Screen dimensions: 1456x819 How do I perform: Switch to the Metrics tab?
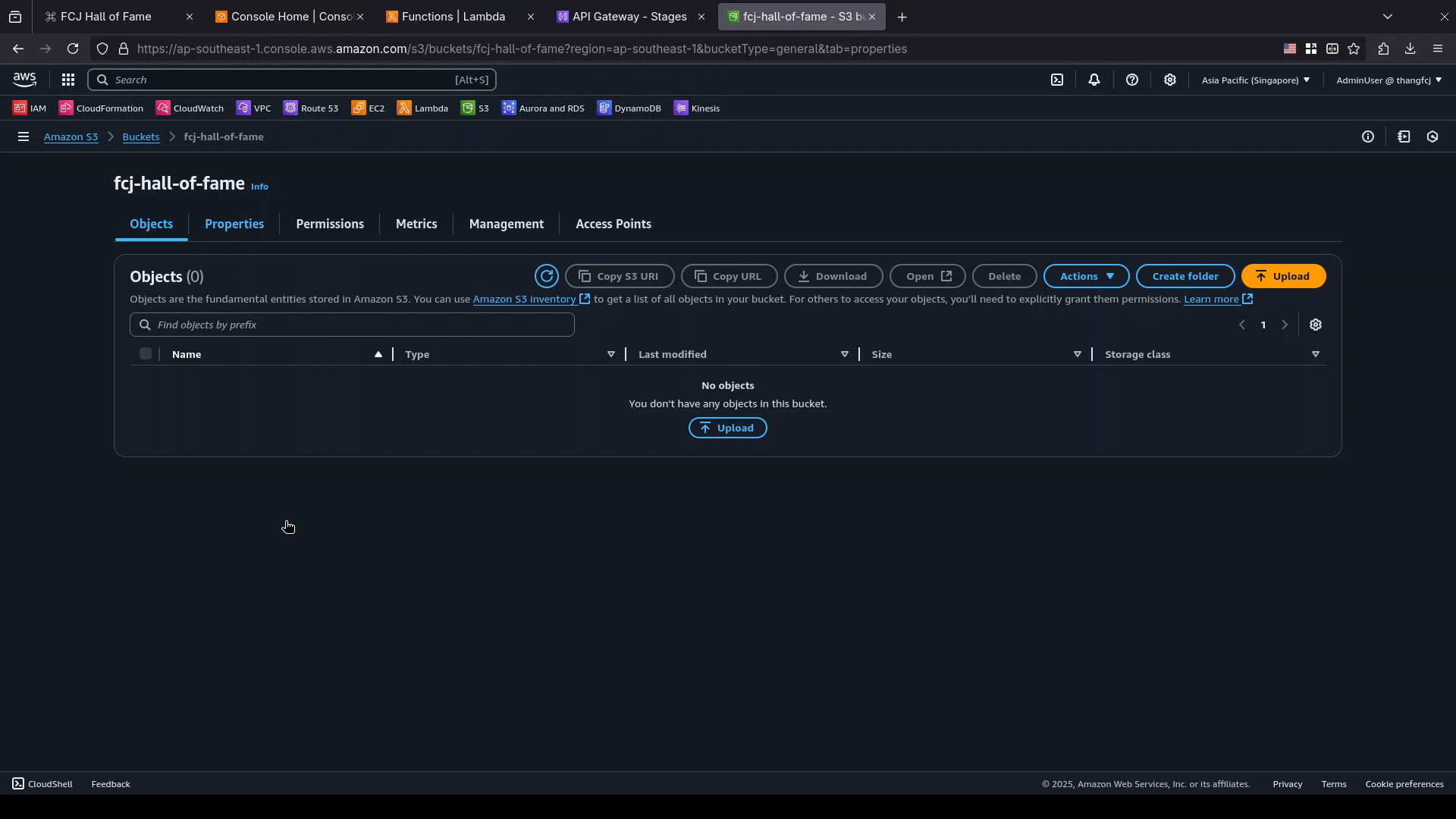(416, 224)
